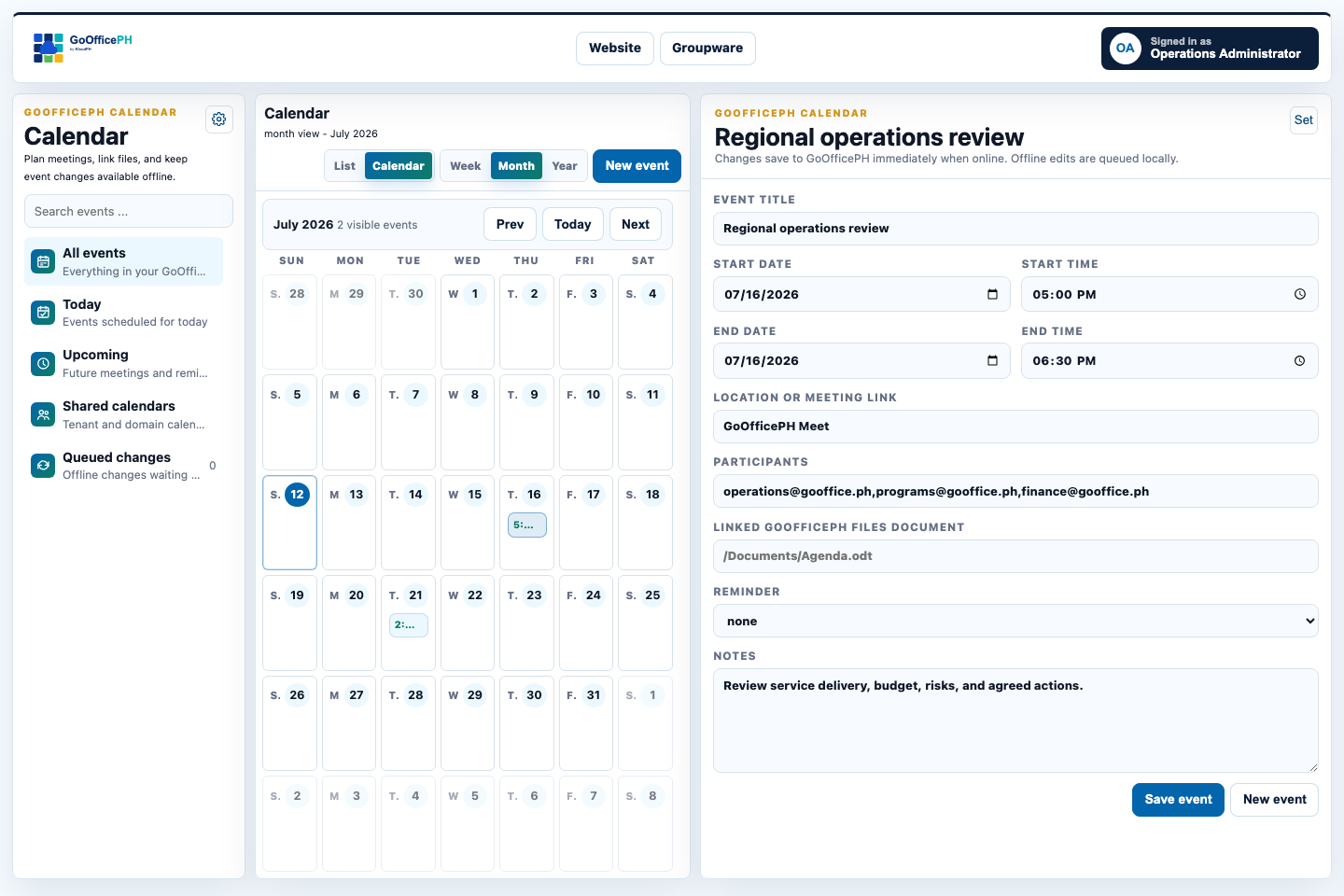Click the Linked Files Document field
Viewport: 1344px width, 896px height.
pyautogui.click(x=1015, y=556)
